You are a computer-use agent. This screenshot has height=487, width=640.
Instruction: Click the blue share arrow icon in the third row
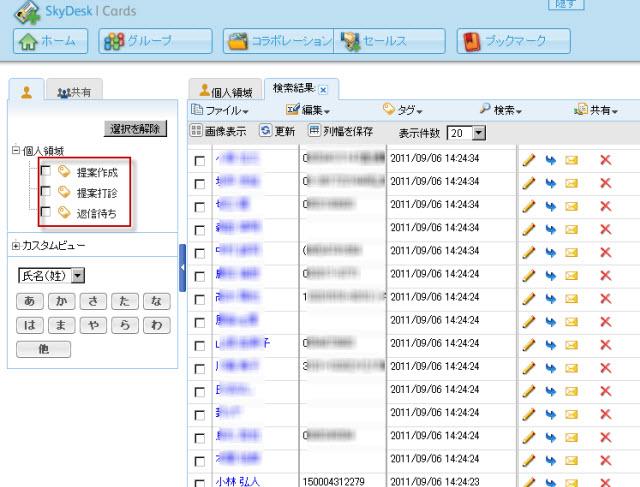click(551, 206)
